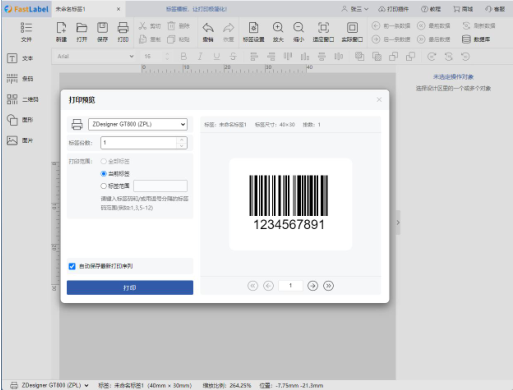Click the actual-size window icon

pyautogui.click(x=352, y=28)
